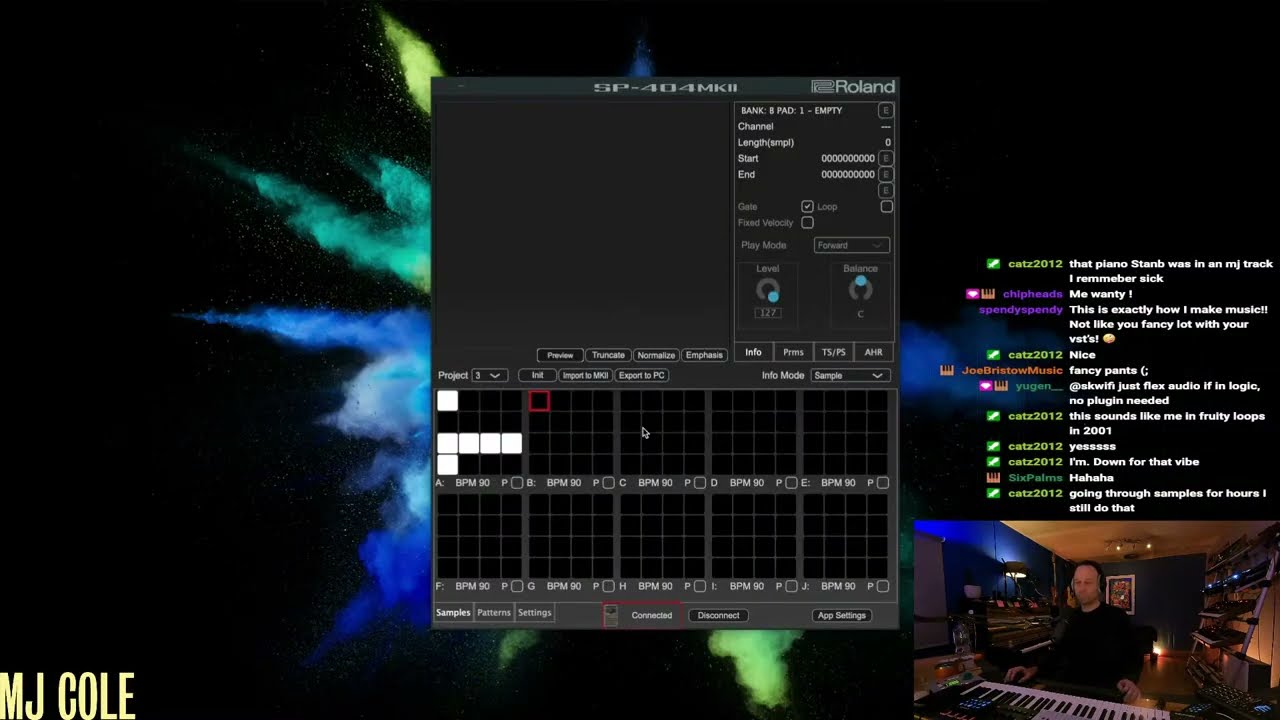This screenshot has height=720, width=1280.
Task: Click Import to MKII
Action: point(585,375)
